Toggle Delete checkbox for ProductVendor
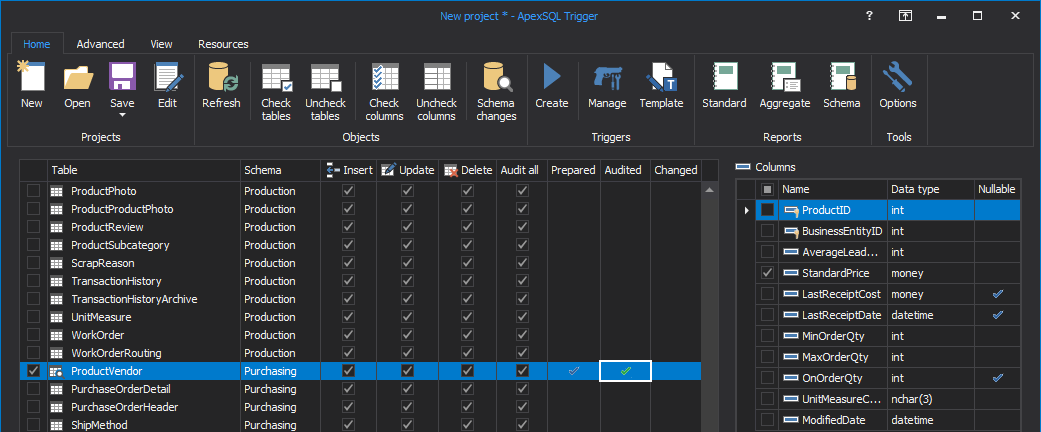 467,371
